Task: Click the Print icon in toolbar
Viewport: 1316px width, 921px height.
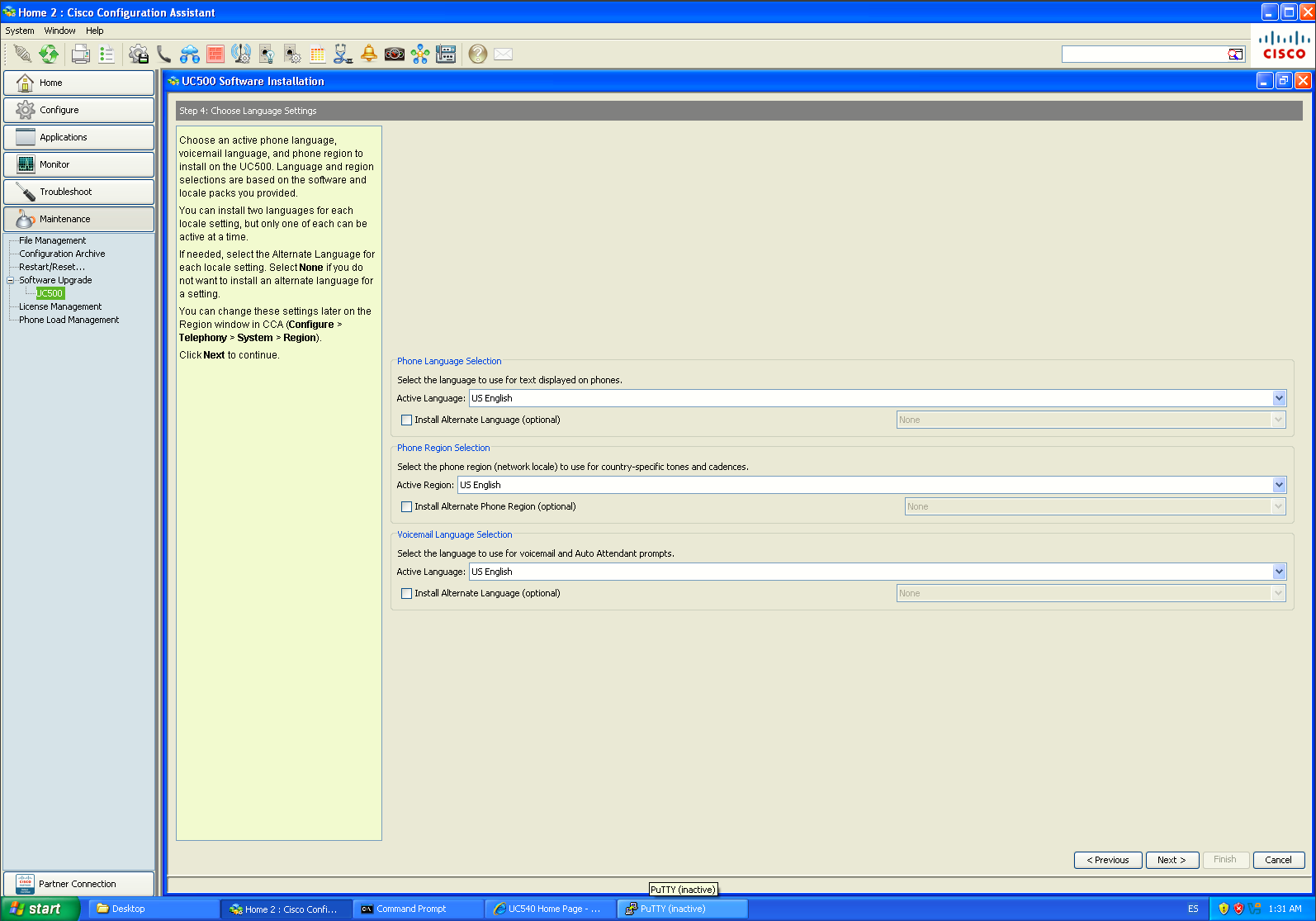Action: [x=80, y=54]
